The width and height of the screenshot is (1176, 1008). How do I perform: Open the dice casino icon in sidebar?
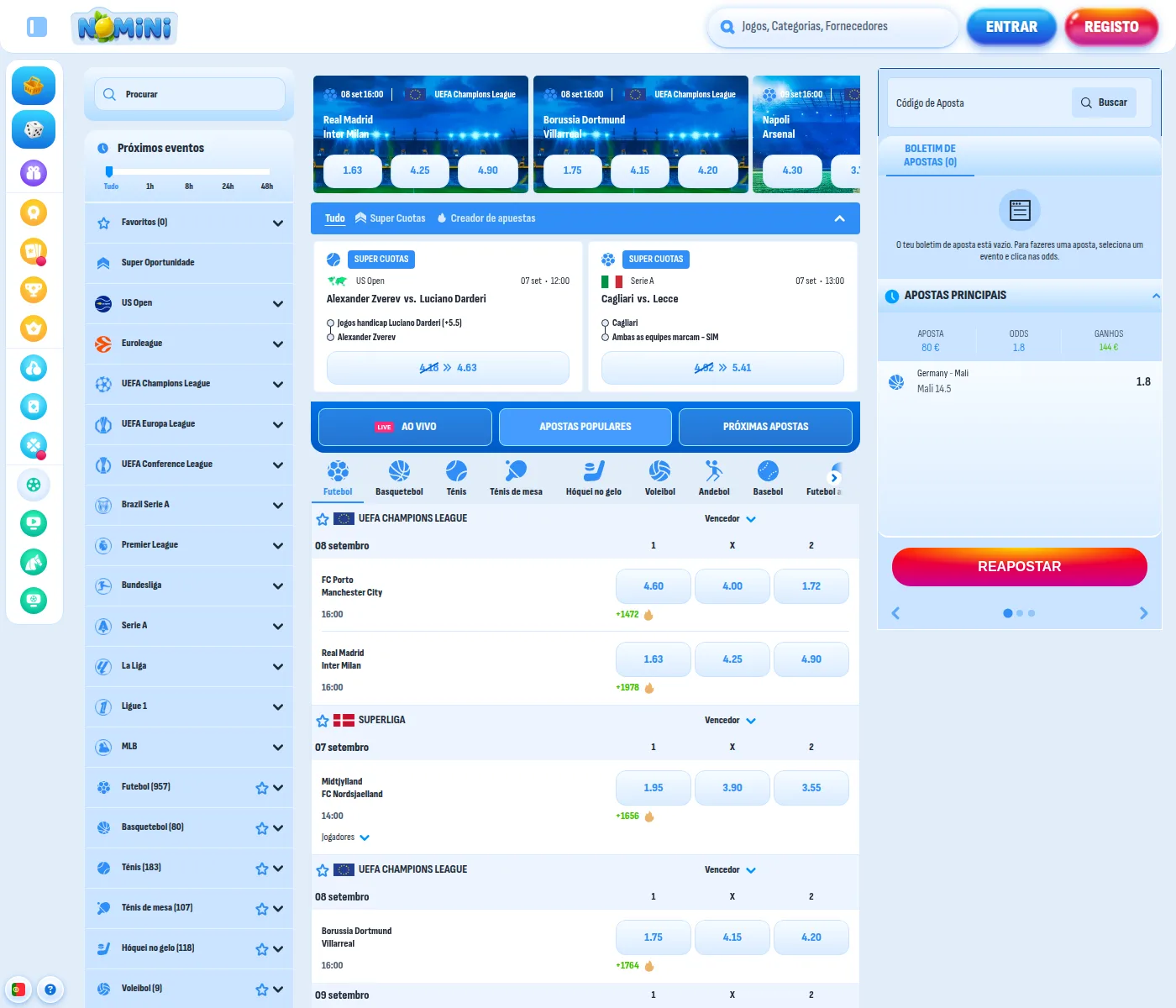pos(34,129)
